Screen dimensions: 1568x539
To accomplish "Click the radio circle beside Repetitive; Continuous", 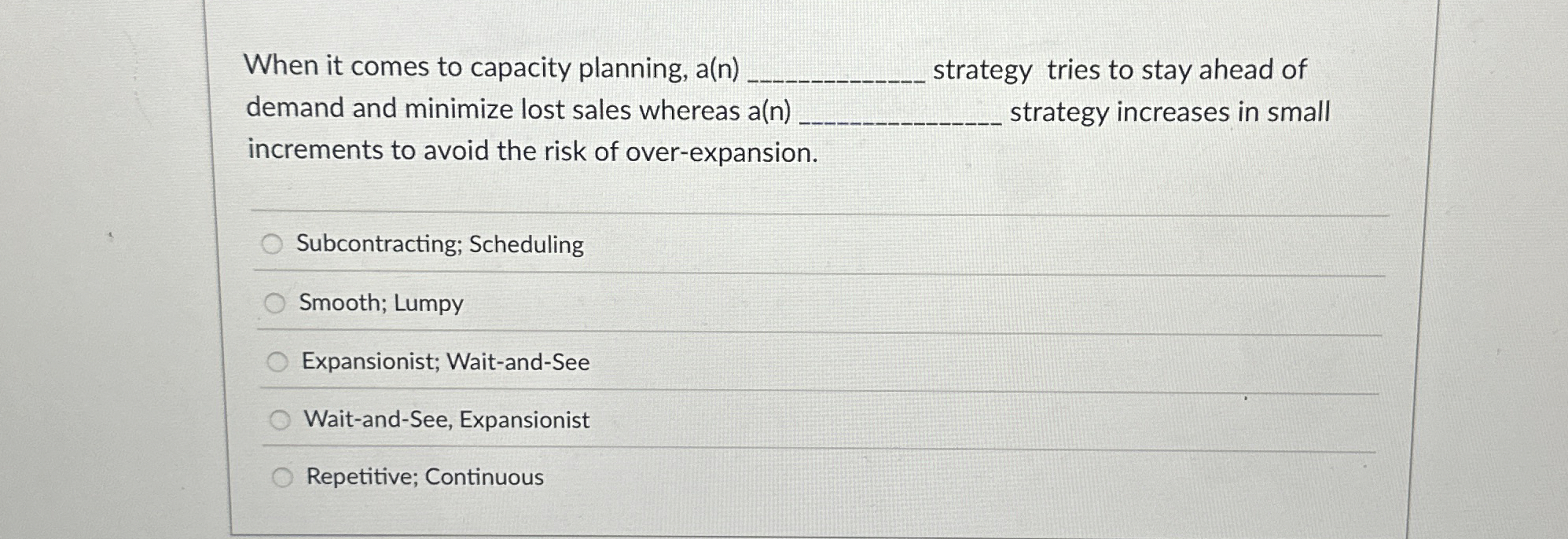I will point(283,476).
